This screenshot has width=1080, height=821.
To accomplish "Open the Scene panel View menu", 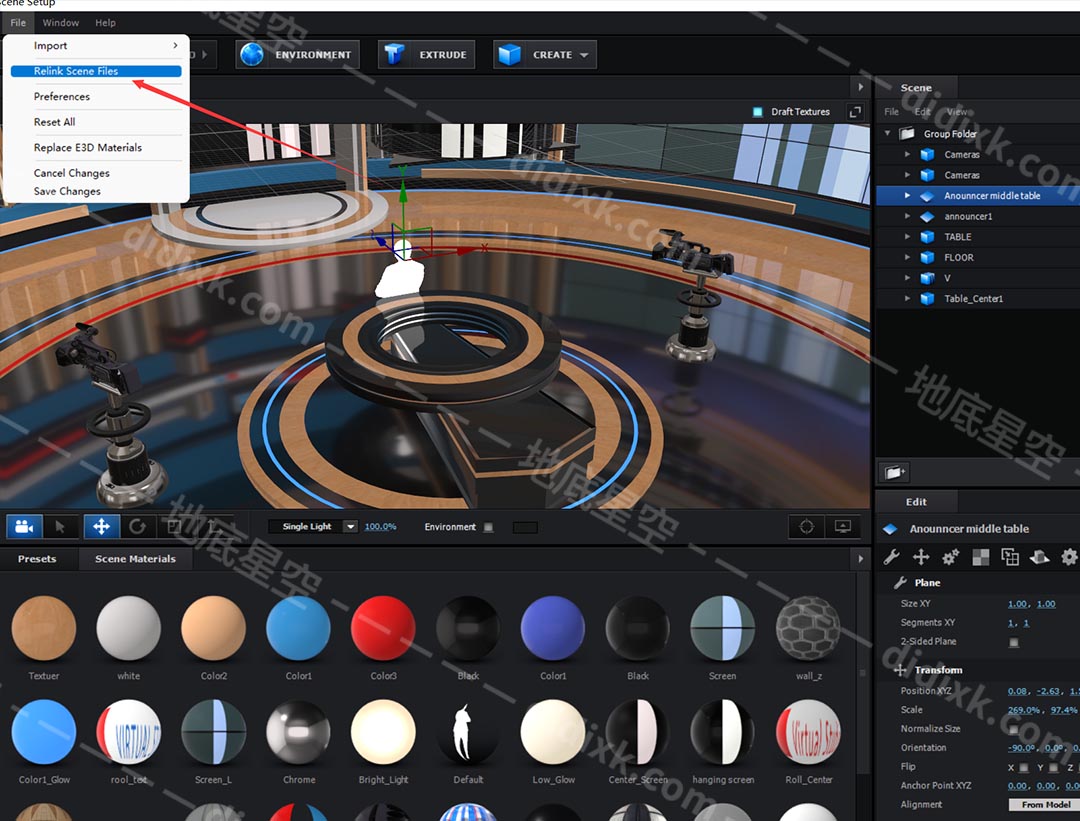I will (x=957, y=112).
